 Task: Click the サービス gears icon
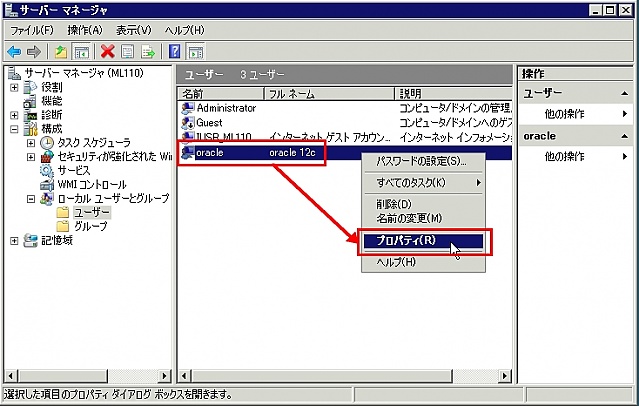(x=47, y=170)
